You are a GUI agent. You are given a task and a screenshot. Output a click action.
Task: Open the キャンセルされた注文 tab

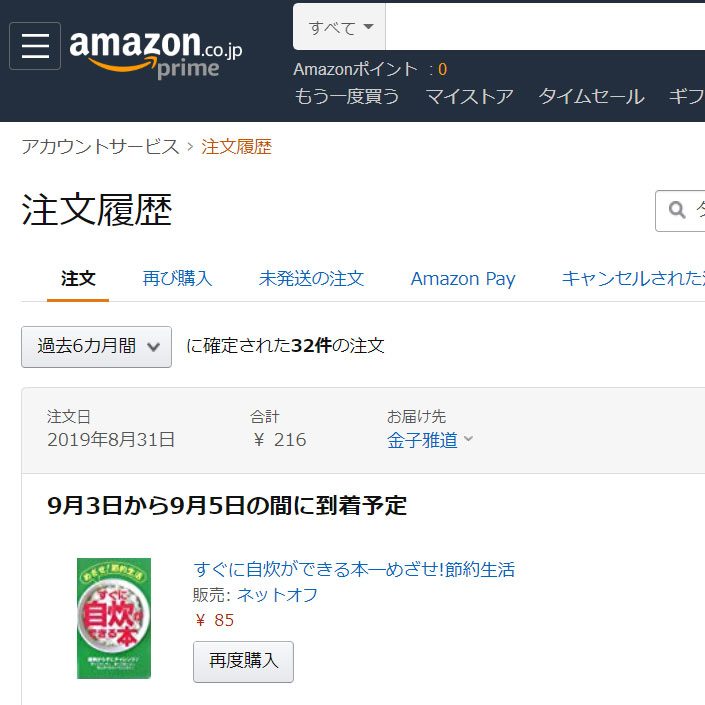pos(633,278)
